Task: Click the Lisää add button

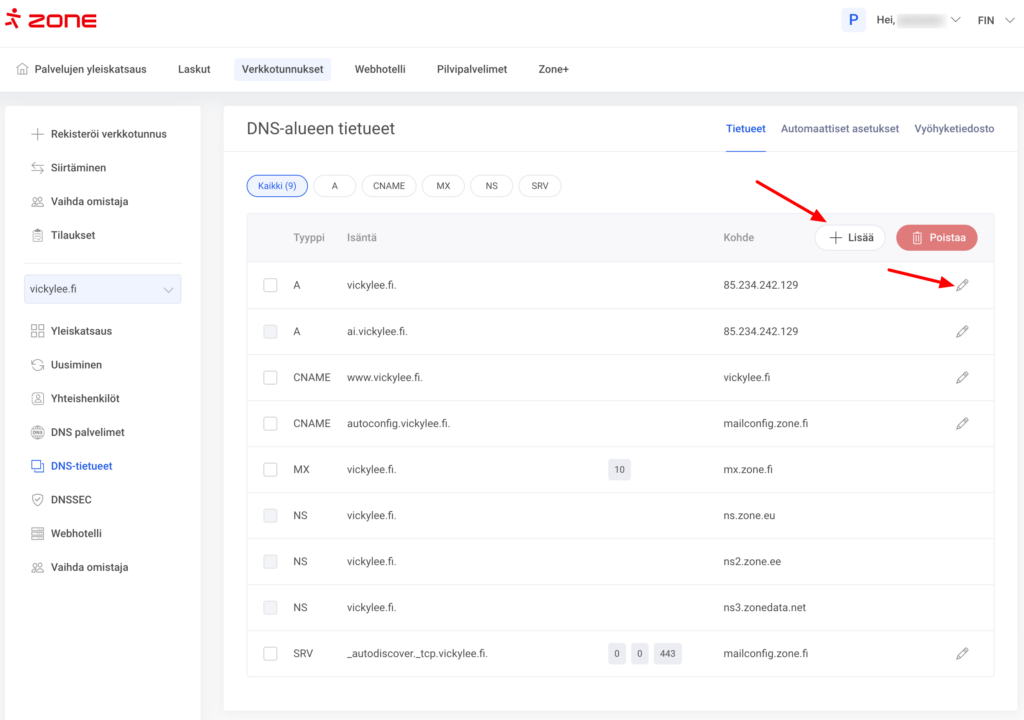Action: tap(850, 238)
